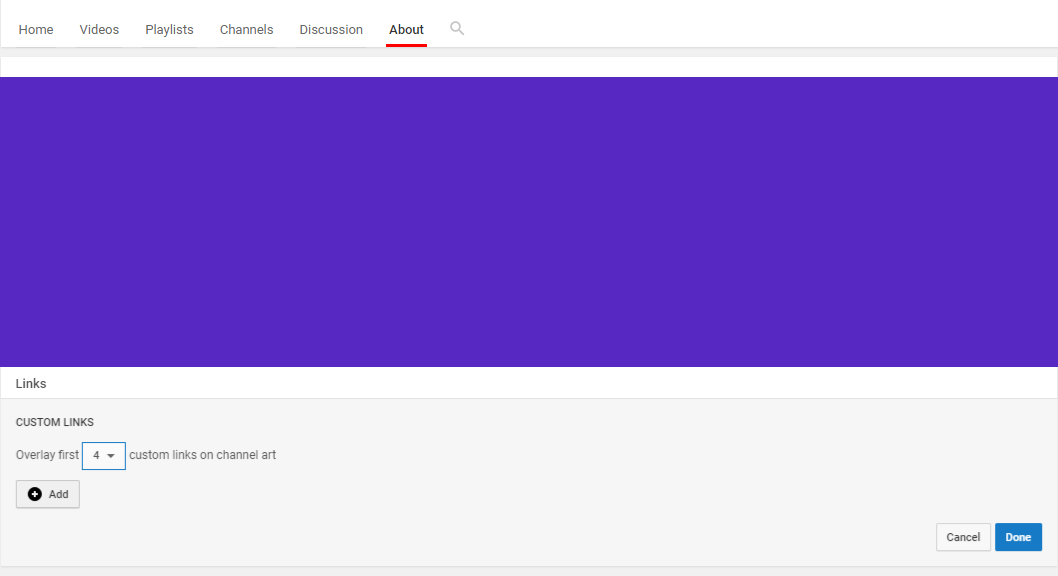Open the channel search magnifier
This screenshot has width=1058, height=576.
[457, 28]
